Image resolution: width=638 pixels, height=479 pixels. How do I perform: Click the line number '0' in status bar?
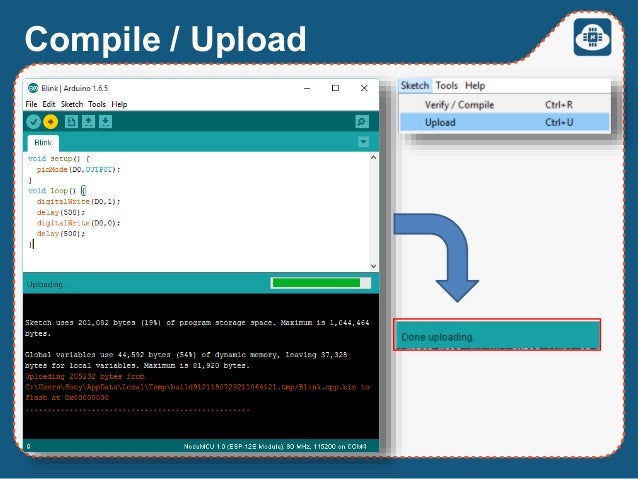click(x=28, y=446)
